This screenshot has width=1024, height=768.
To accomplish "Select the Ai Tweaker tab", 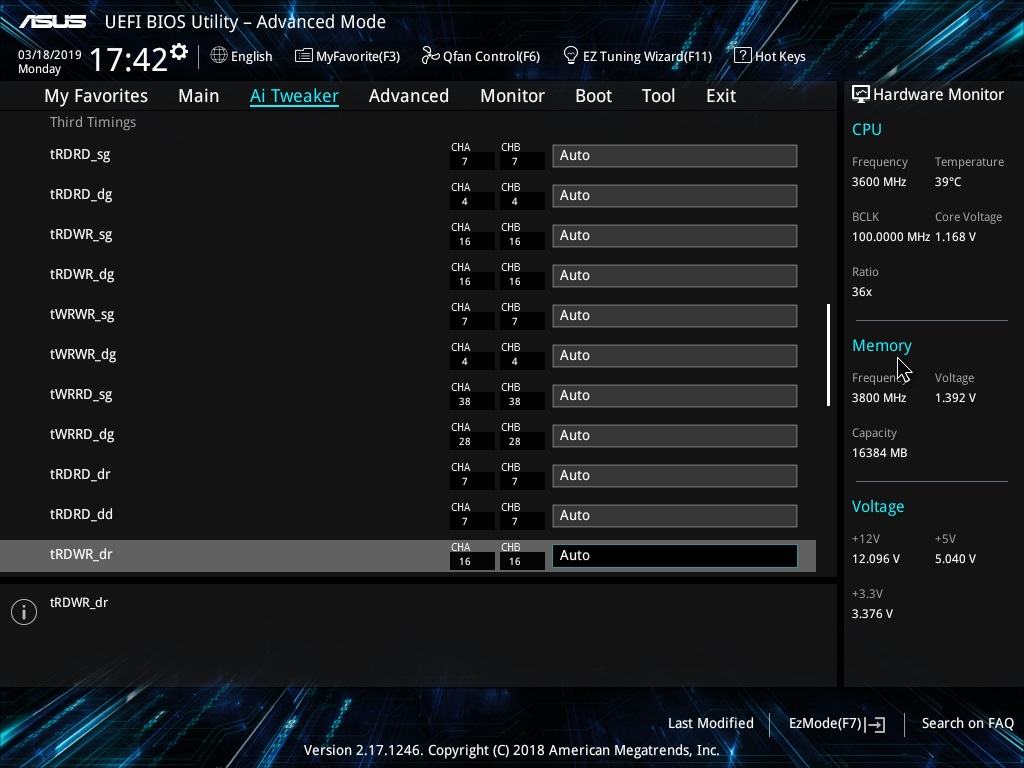I will tap(294, 95).
